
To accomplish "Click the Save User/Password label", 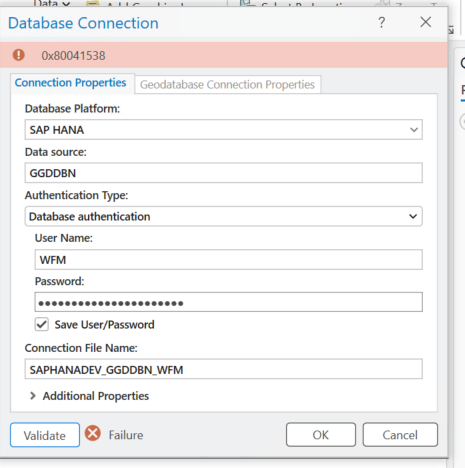I will pyautogui.click(x=104, y=325).
